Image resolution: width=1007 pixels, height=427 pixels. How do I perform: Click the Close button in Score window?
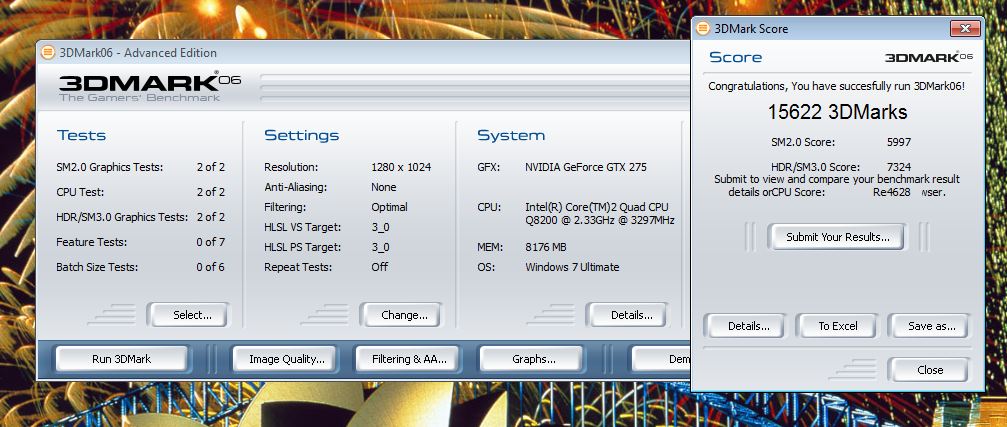pyautogui.click(x=929, y=370)
